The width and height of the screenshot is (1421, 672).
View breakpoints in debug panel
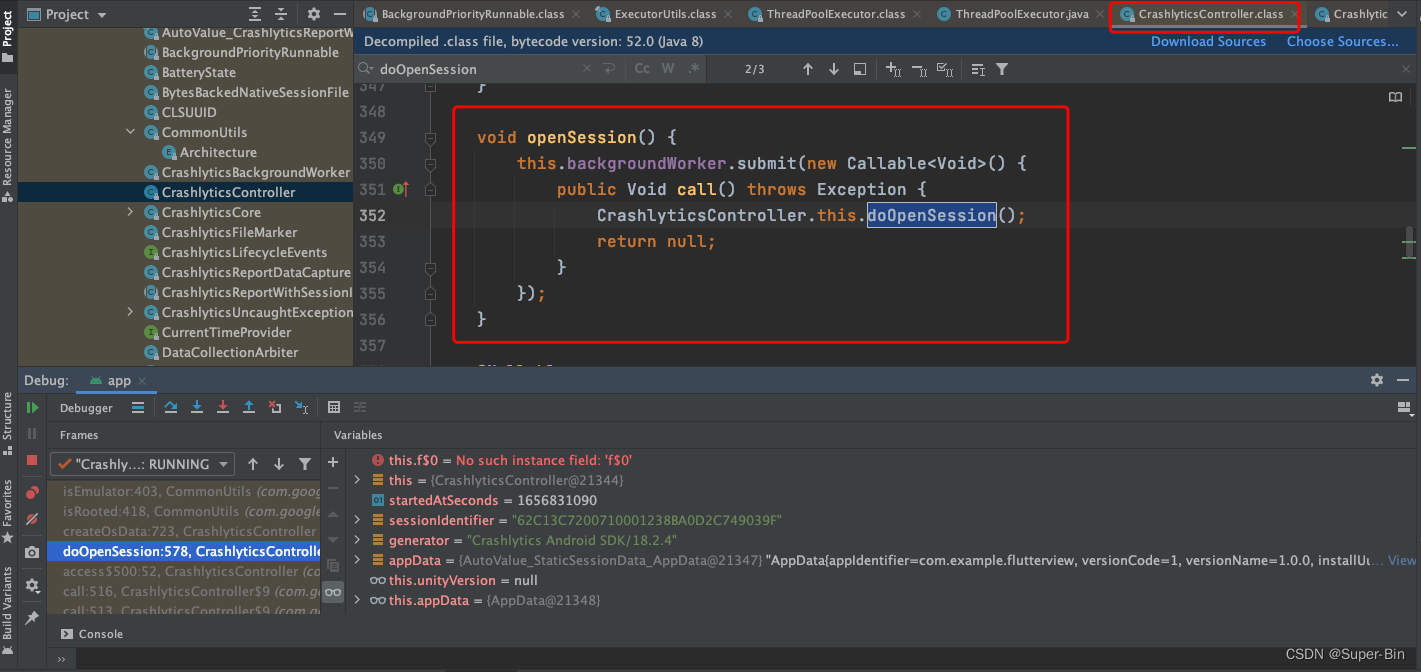(x=32, y=493)
